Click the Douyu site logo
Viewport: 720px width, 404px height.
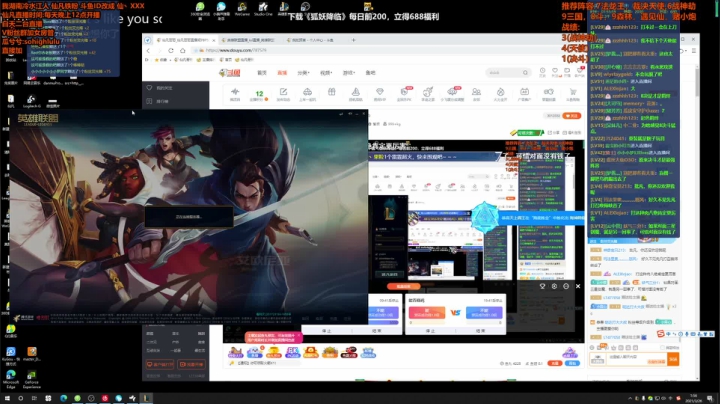[x=230, y=73]
